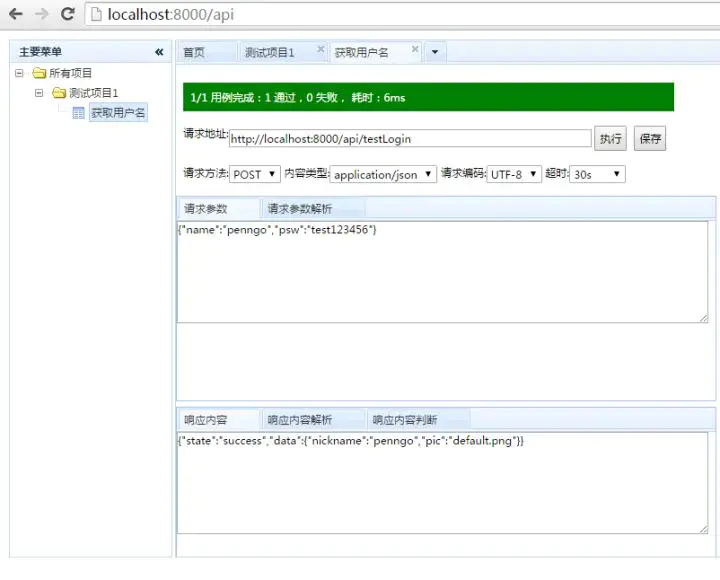The image size is (720, 580).
Task: Grab the request textarea resize handle
Action: click(x=703, y=318)
